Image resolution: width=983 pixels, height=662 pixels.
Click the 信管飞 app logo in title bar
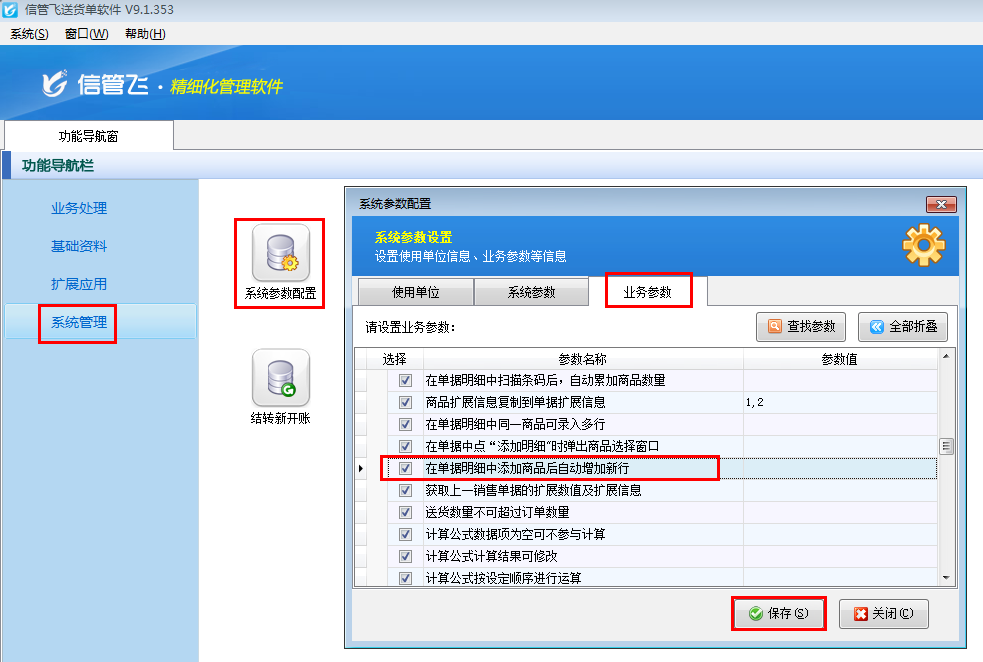10,9
